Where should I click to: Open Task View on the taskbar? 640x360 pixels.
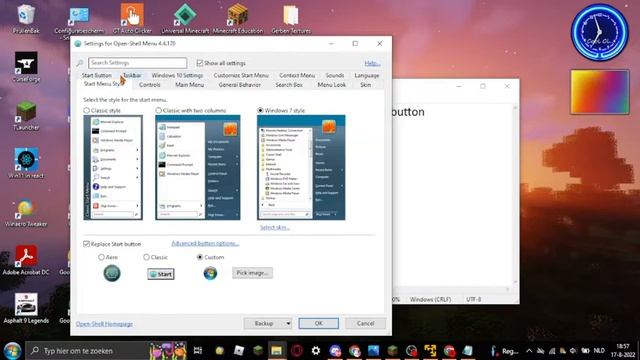click(198, 351)
